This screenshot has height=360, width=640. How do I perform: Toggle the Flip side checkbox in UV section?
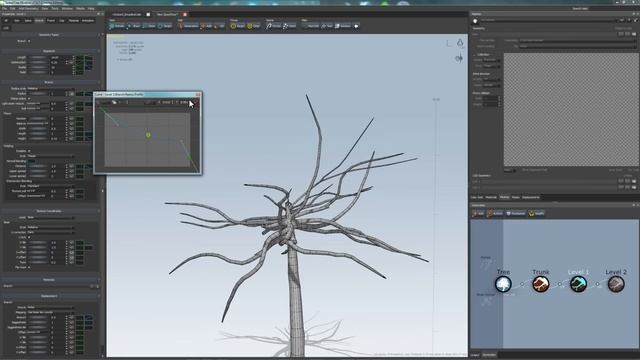point(29,267)
